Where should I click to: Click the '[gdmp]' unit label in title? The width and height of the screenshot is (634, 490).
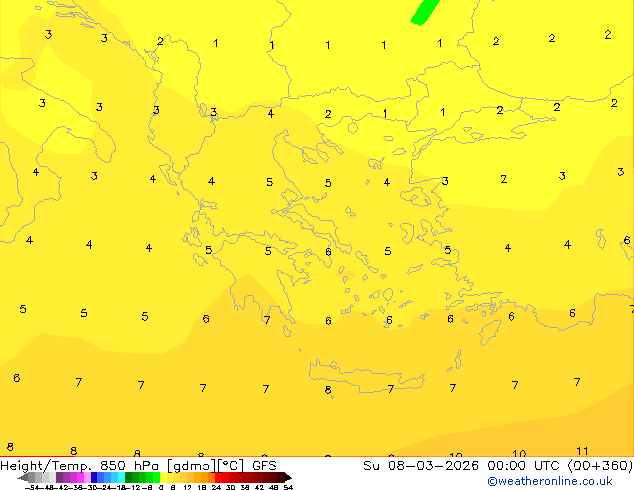coord(192,466)
